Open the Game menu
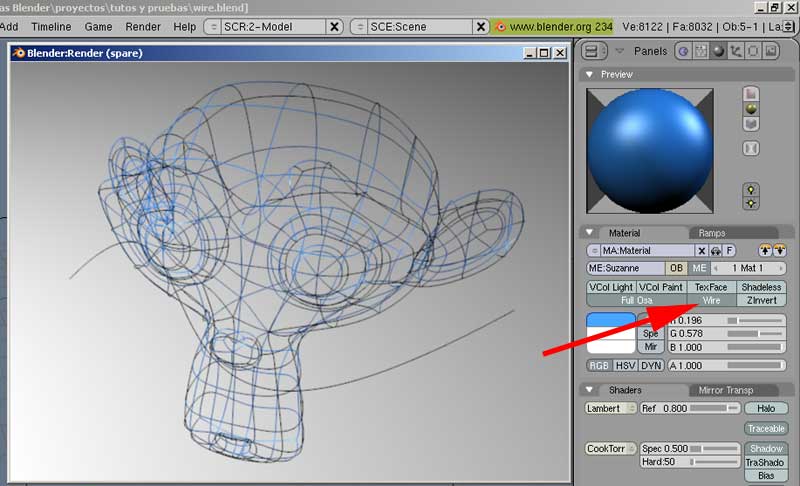 click(x=98, y=27)
